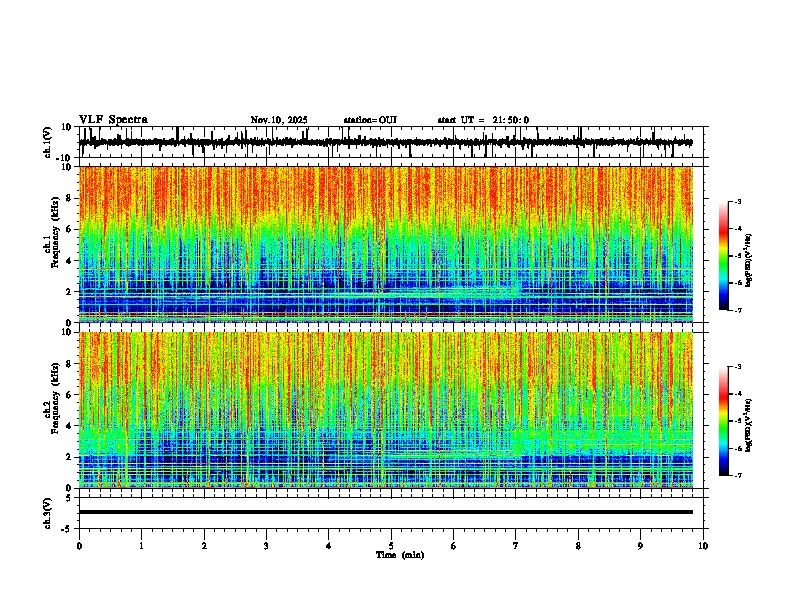Screen dimensions: 792x612
Task: Click time axis tick label '0'
Action: (79, 546)
